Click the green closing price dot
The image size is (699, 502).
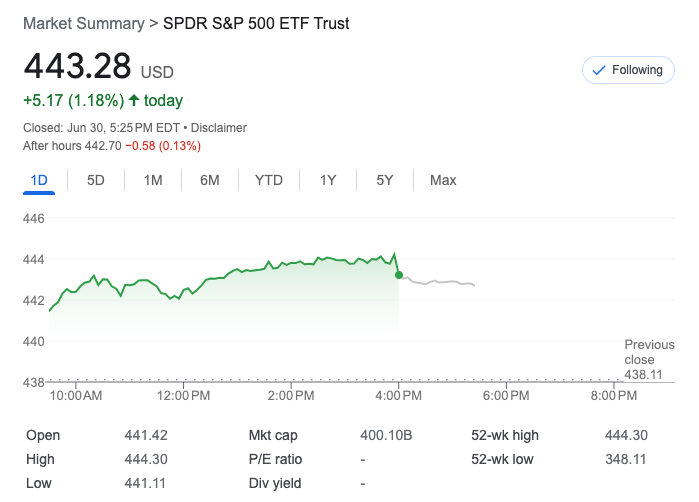399,274
